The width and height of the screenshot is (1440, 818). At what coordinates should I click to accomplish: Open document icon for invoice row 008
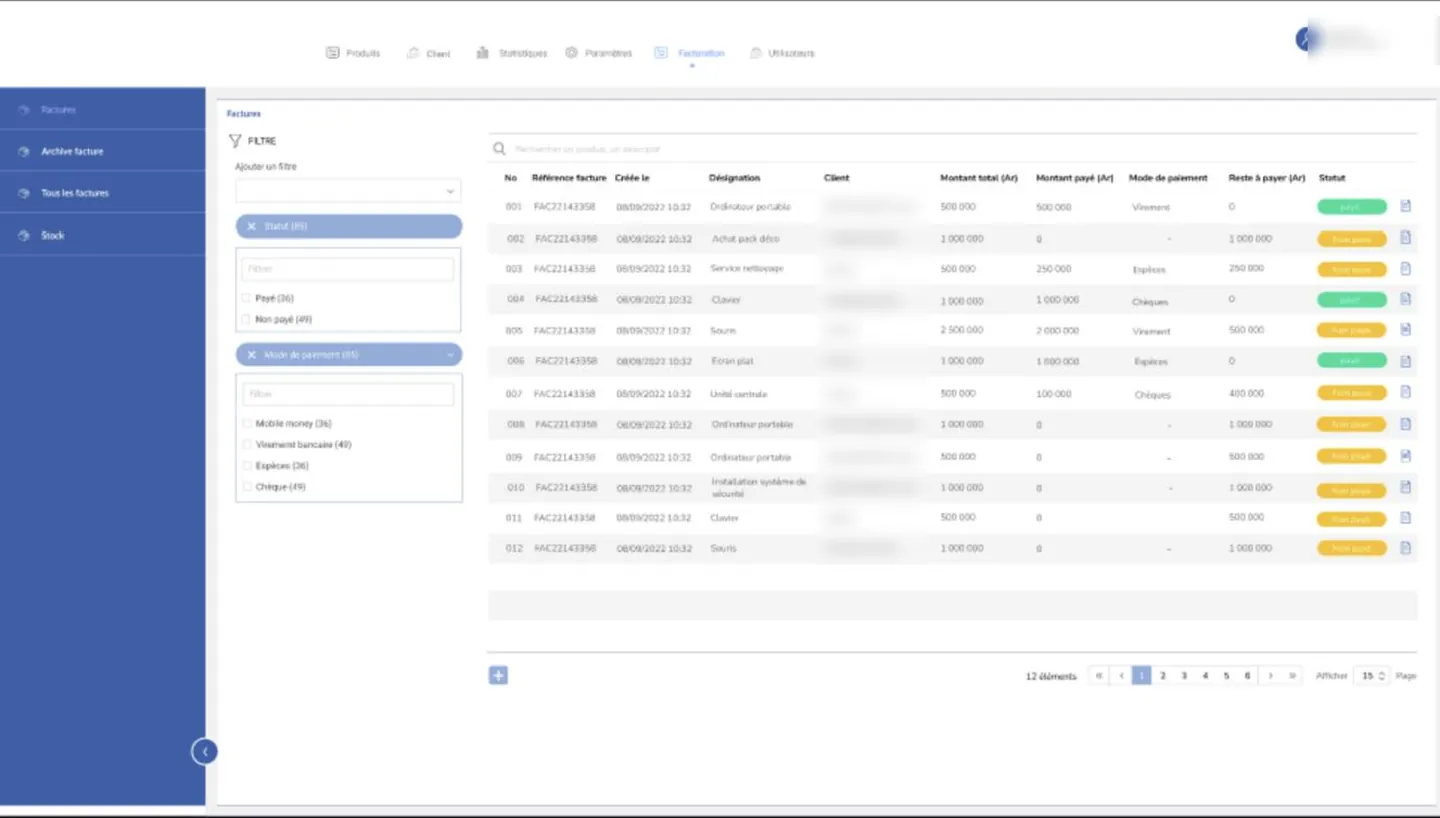[x=1405, y=424]
